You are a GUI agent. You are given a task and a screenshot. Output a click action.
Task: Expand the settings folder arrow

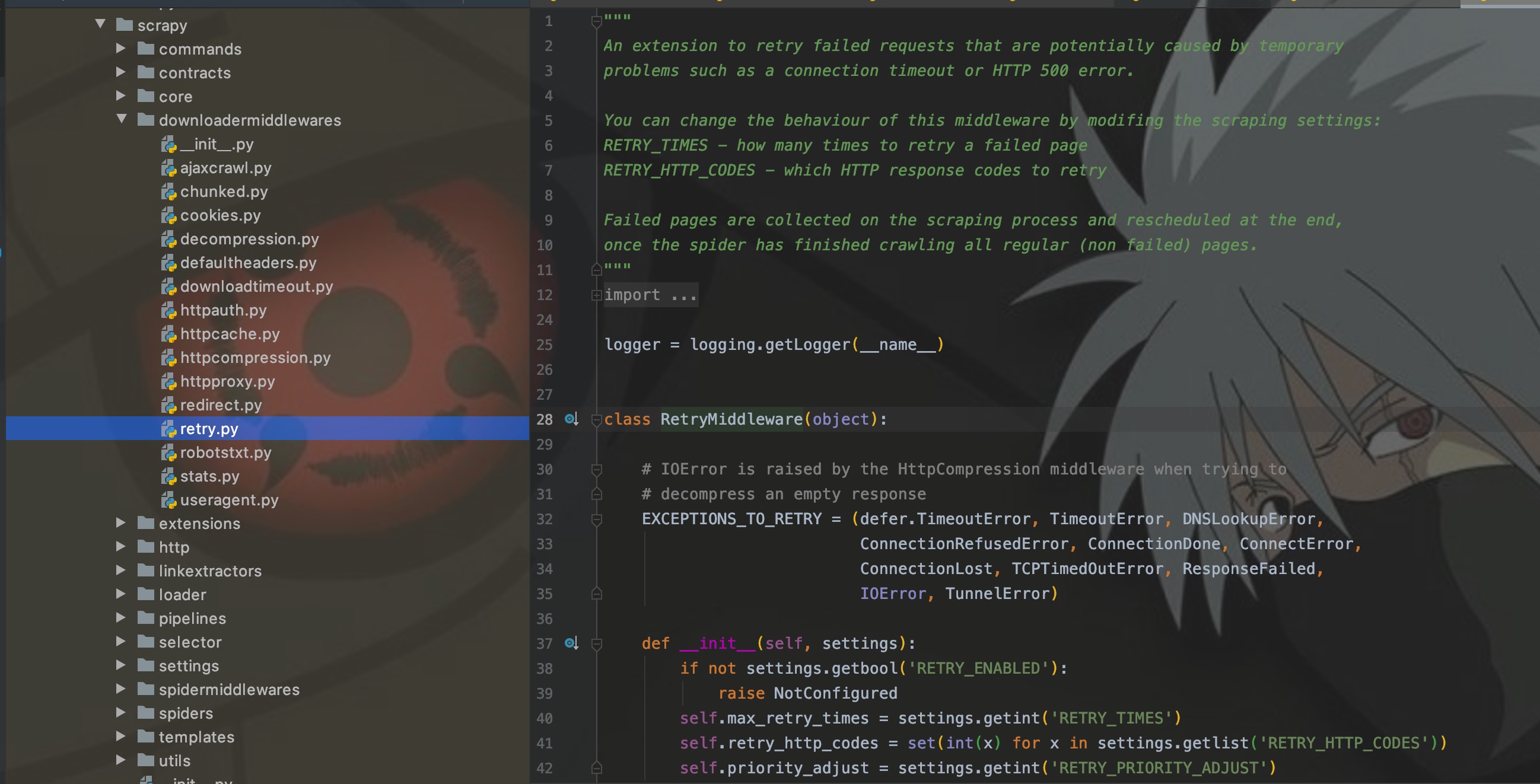[121, 665]
